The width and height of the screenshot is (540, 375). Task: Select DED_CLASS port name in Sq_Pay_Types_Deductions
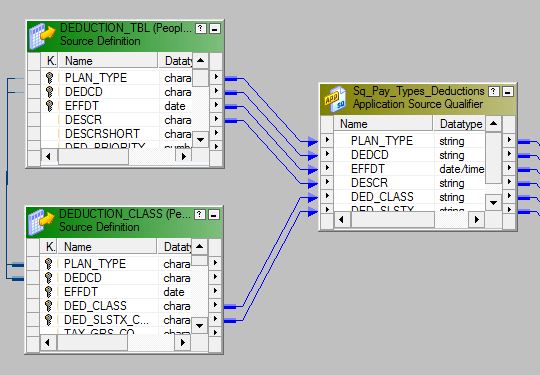coord(382,197)
